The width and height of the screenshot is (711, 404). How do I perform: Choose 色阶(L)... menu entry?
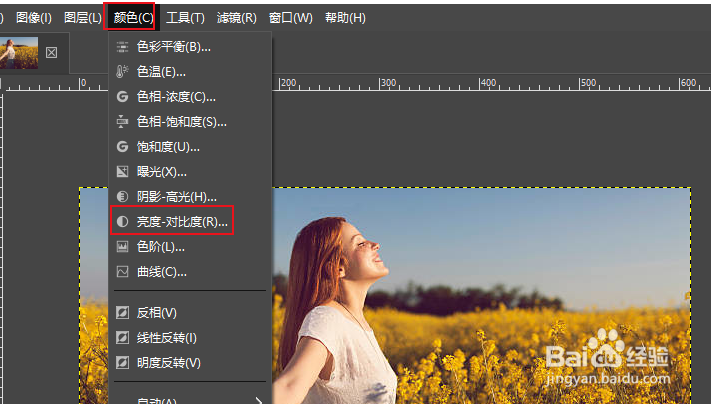[190, 247]
